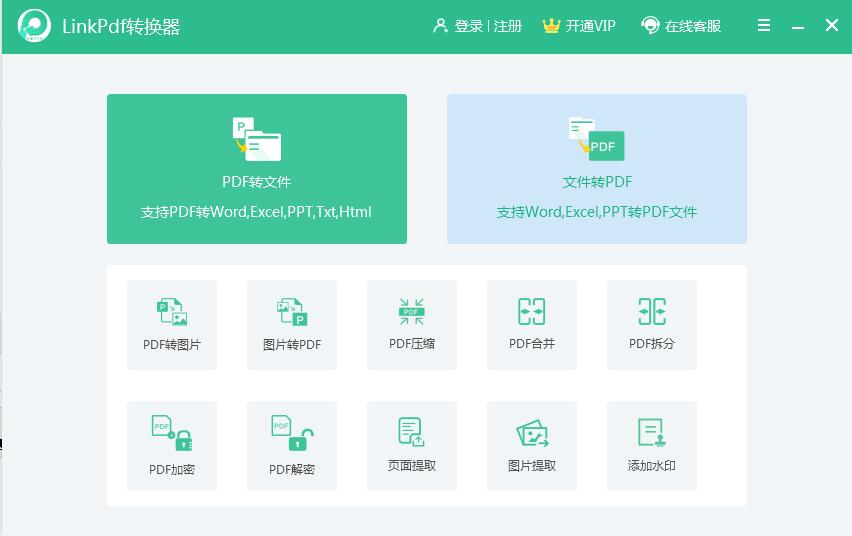Close the LinkPdf window

pos(831,25)
